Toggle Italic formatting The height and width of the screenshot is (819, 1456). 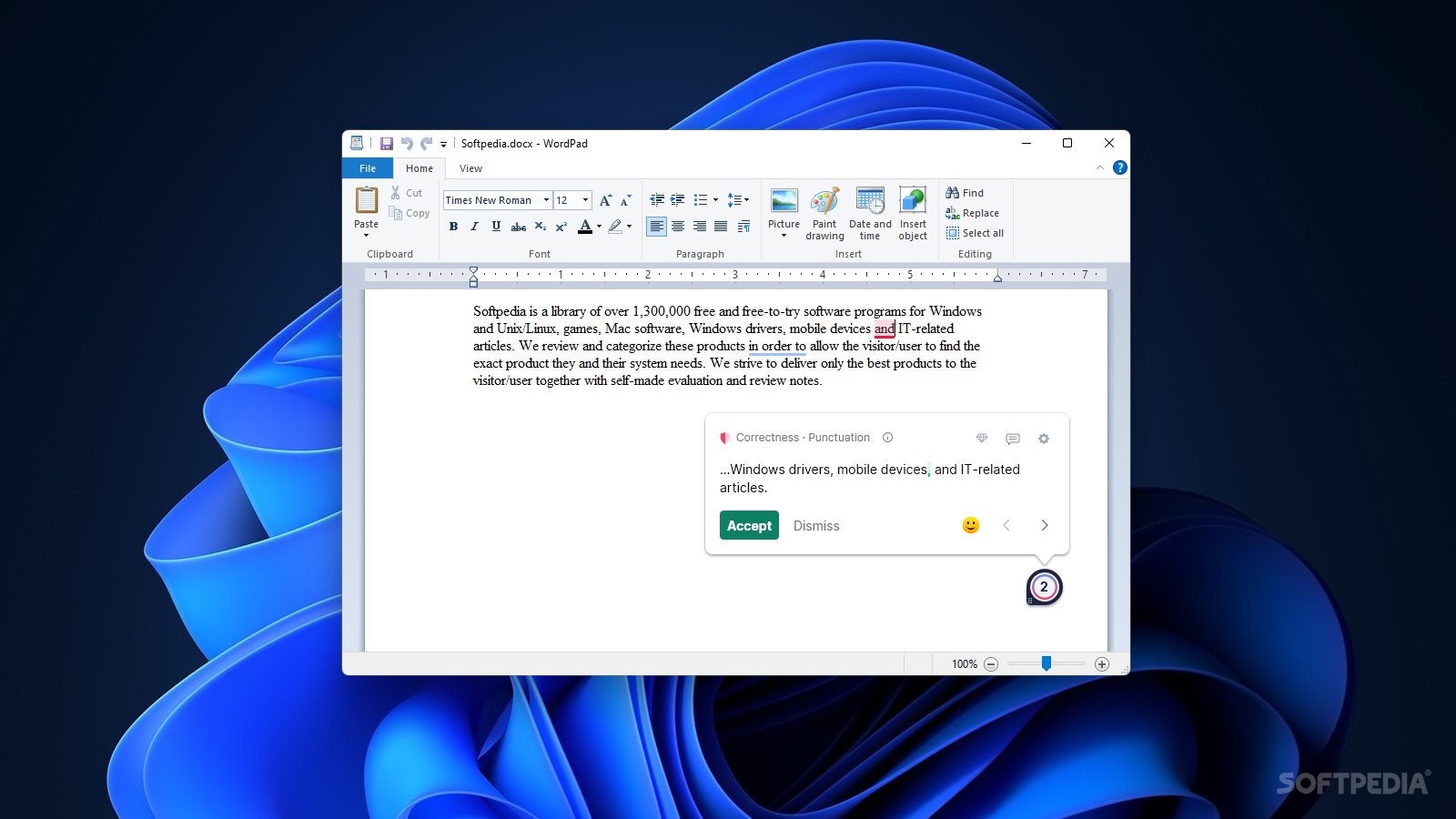[x=474, y=227]
